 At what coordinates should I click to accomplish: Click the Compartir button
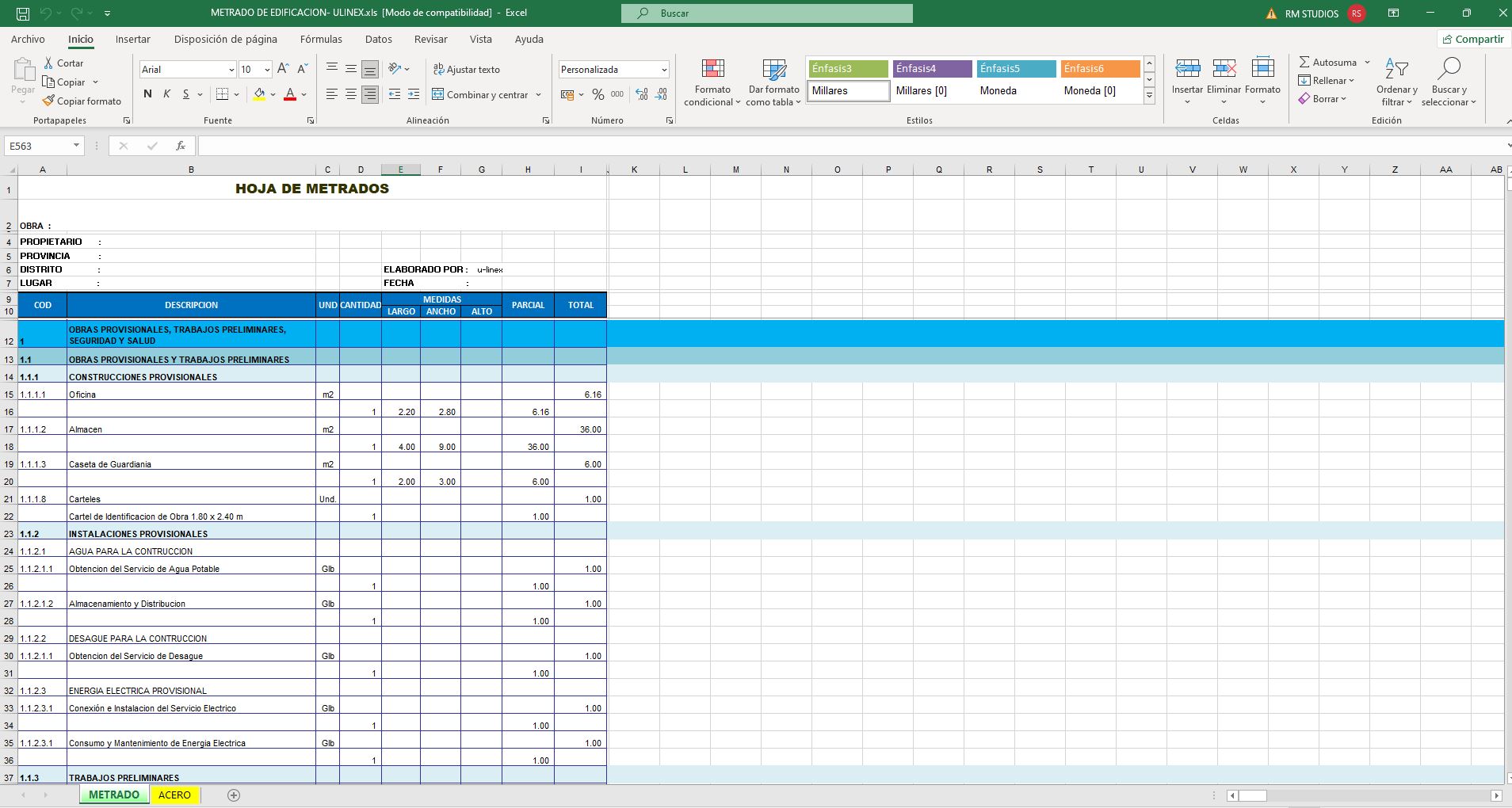[1473, 39]
